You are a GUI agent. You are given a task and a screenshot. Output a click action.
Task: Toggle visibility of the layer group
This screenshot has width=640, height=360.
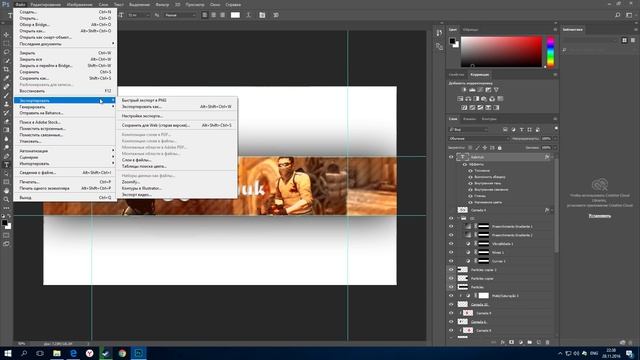tap(451, 218)
